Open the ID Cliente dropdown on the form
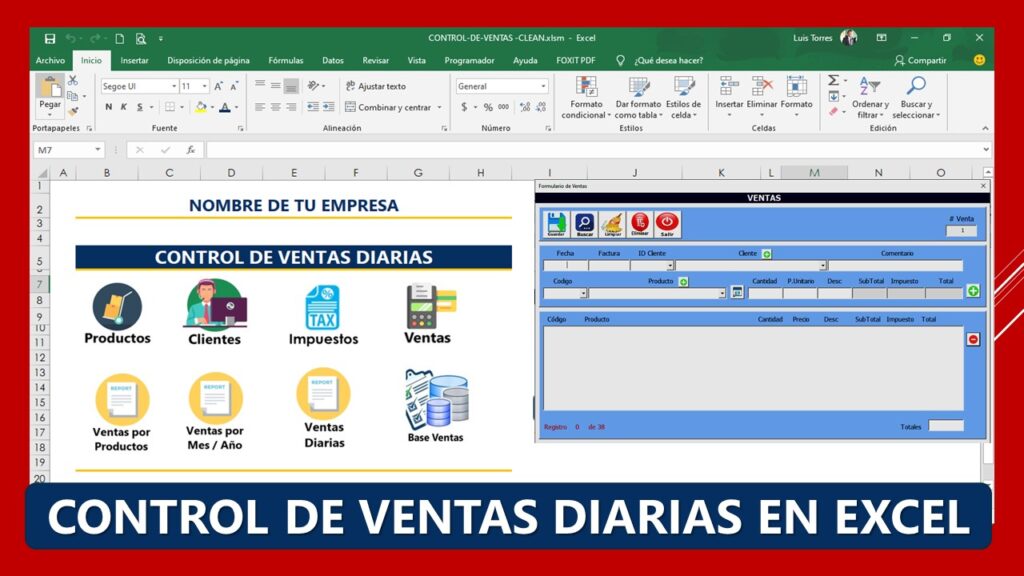1024x576 pixels. 670,263
